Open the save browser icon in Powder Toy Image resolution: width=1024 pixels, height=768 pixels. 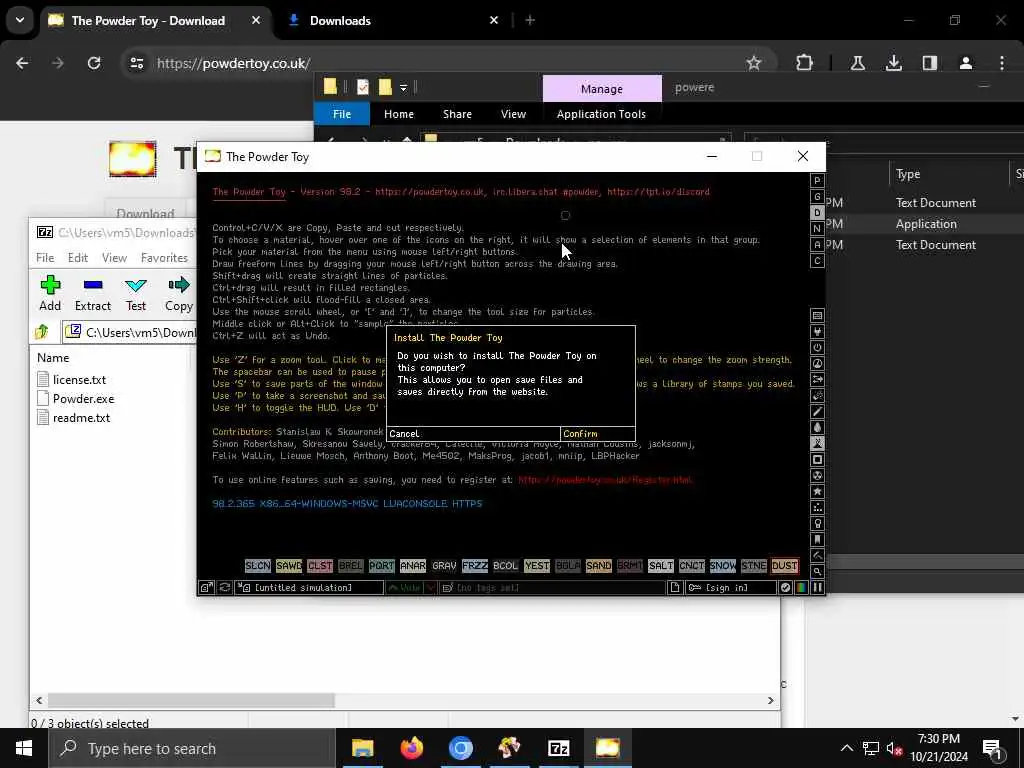pos(206,587)
